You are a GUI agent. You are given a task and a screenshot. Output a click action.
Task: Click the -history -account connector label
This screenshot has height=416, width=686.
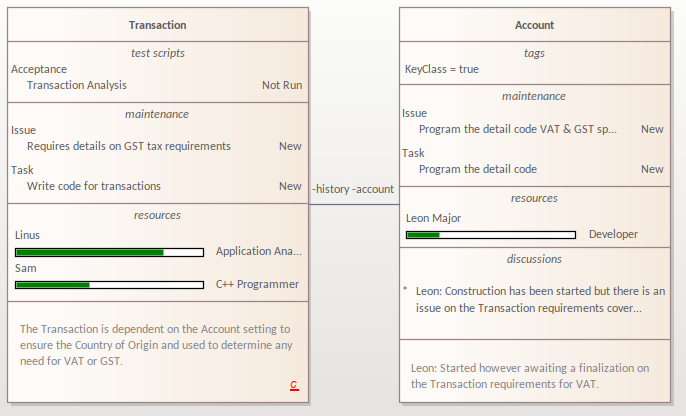click(x=353, y=189)
